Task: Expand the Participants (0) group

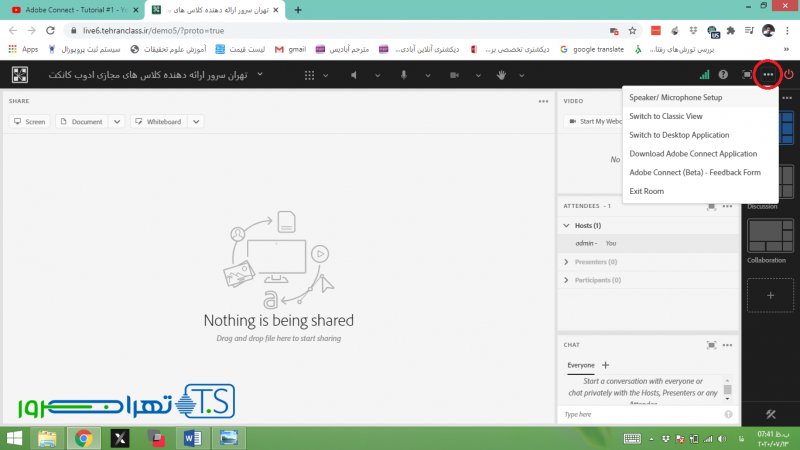Action: tap(567, 280)
